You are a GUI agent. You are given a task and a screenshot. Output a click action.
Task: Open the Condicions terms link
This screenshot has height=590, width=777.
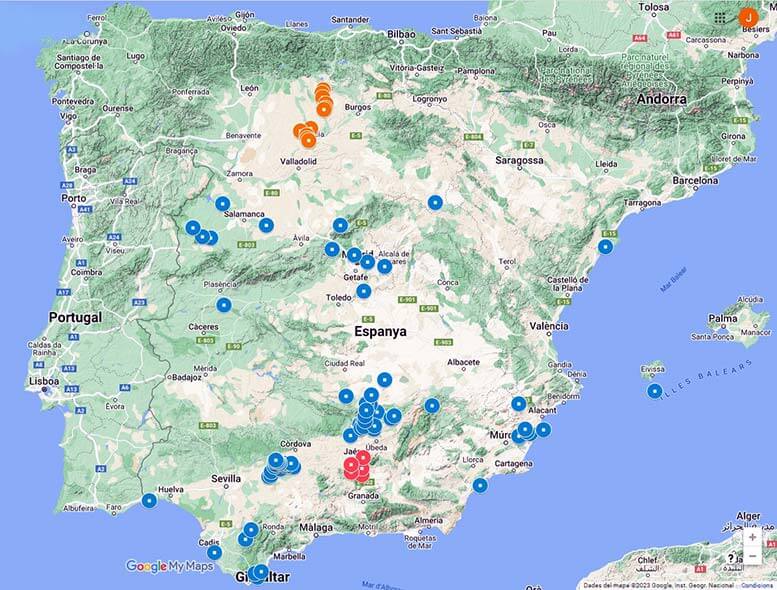click(x=757, y=585)
